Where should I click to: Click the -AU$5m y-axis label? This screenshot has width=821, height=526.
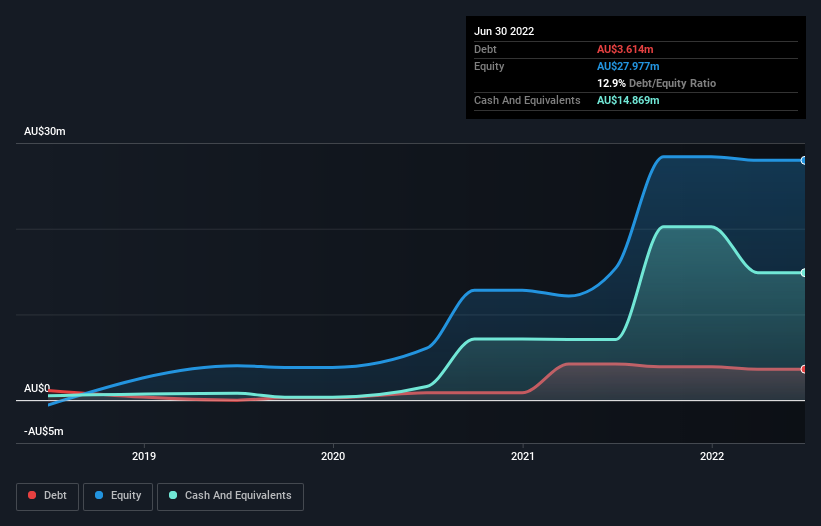43,431
